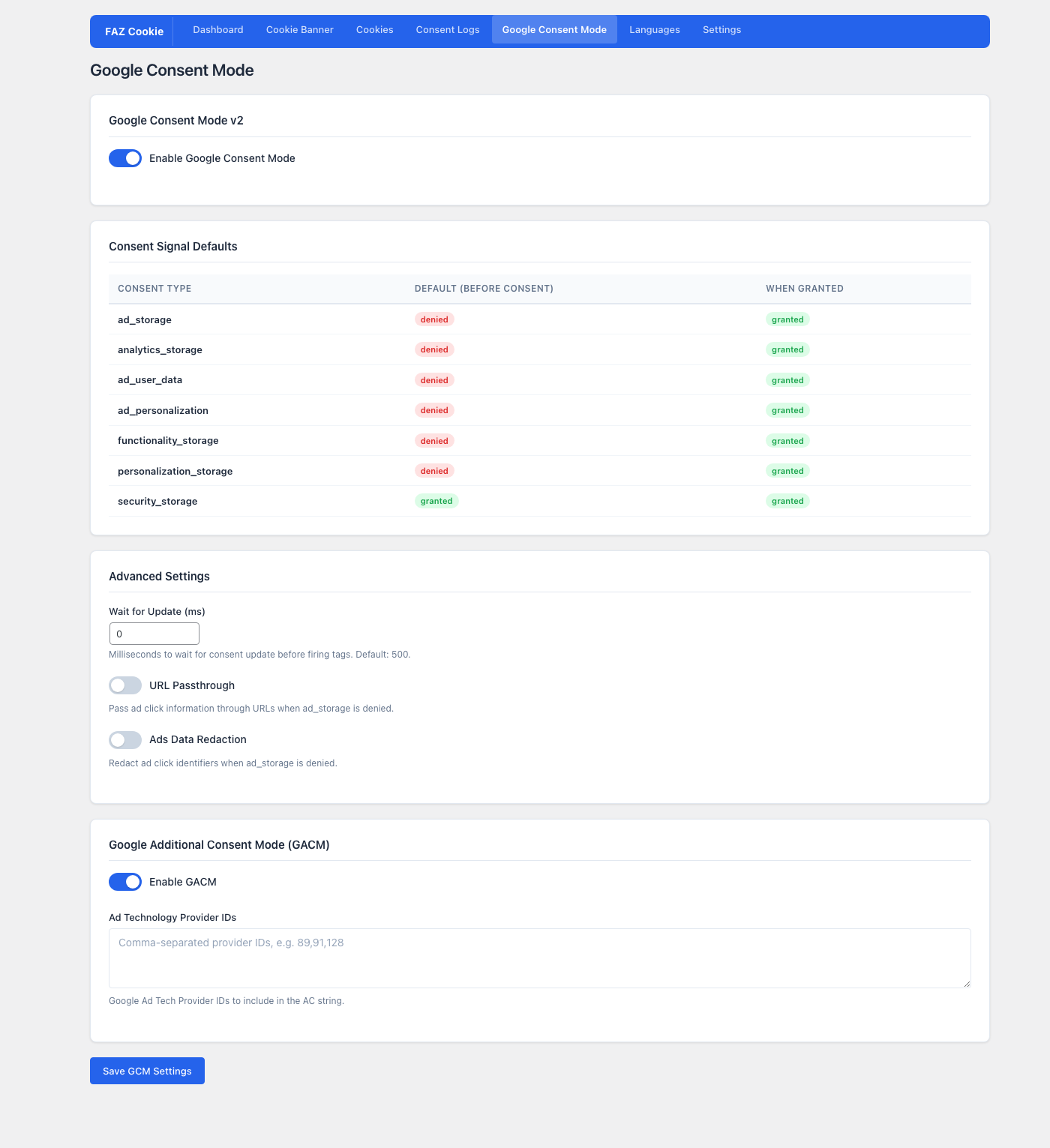1050x1148 pixels.
Task: Click the FAZ Cookie brand title
Action: [x=134, y=31]
